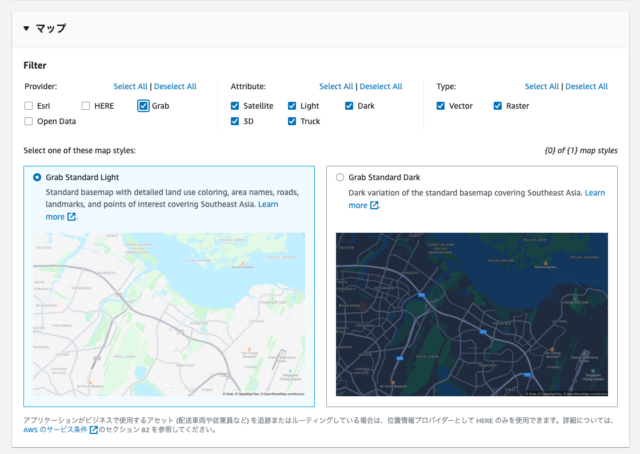Click the マップ section heading
Image resolution: width=640 pixels, height=454 pixels.
[x=51, y=28]
